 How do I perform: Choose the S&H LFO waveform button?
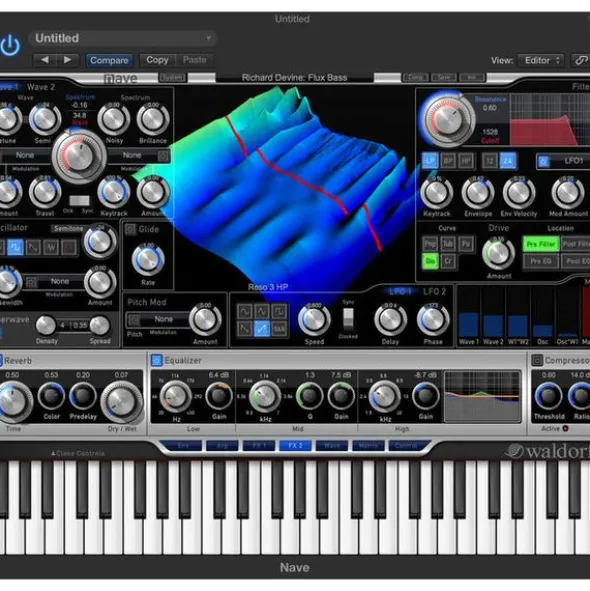[x=279, y=329]
